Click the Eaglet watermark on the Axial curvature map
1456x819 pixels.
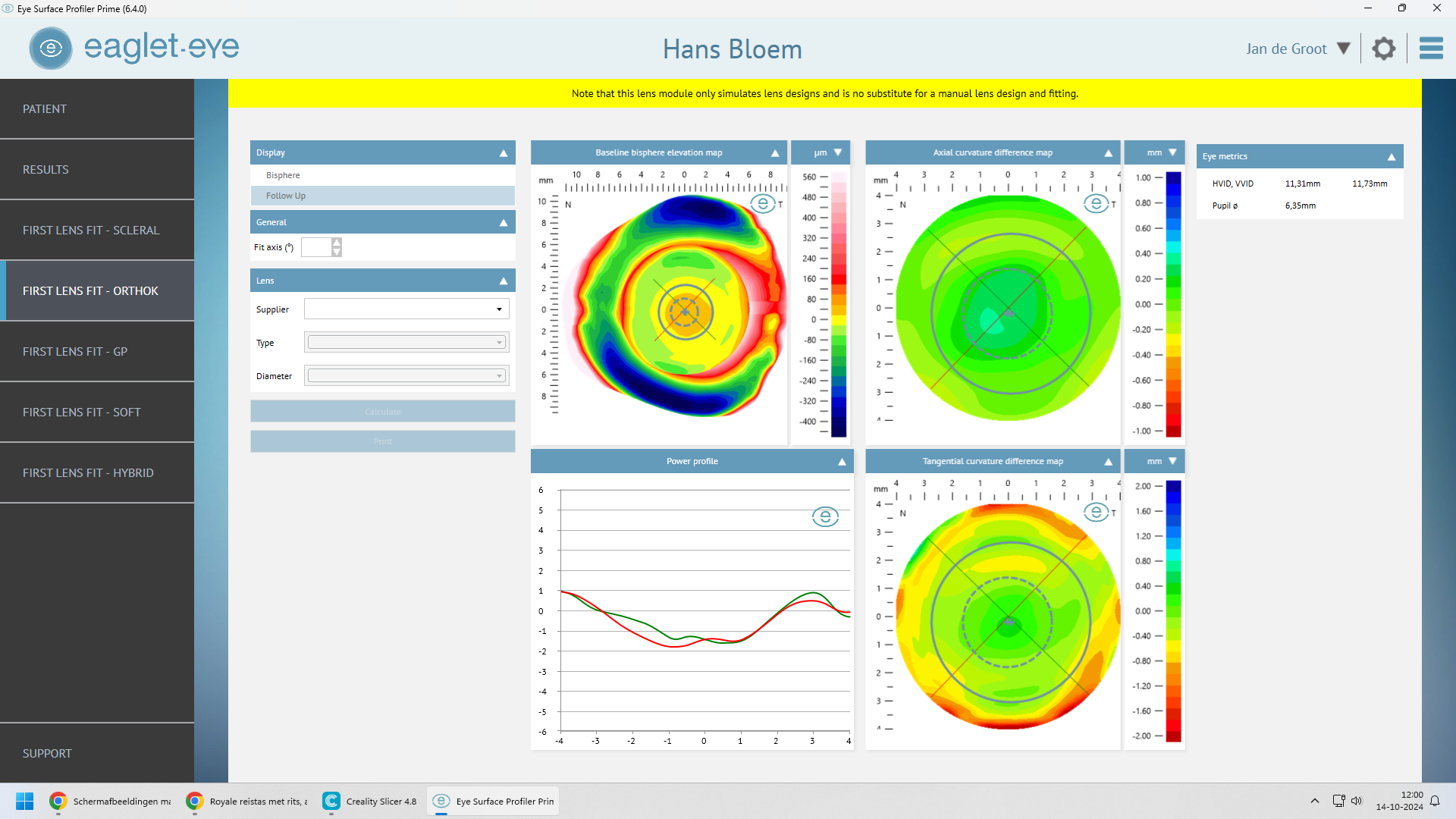(1097, 203)
